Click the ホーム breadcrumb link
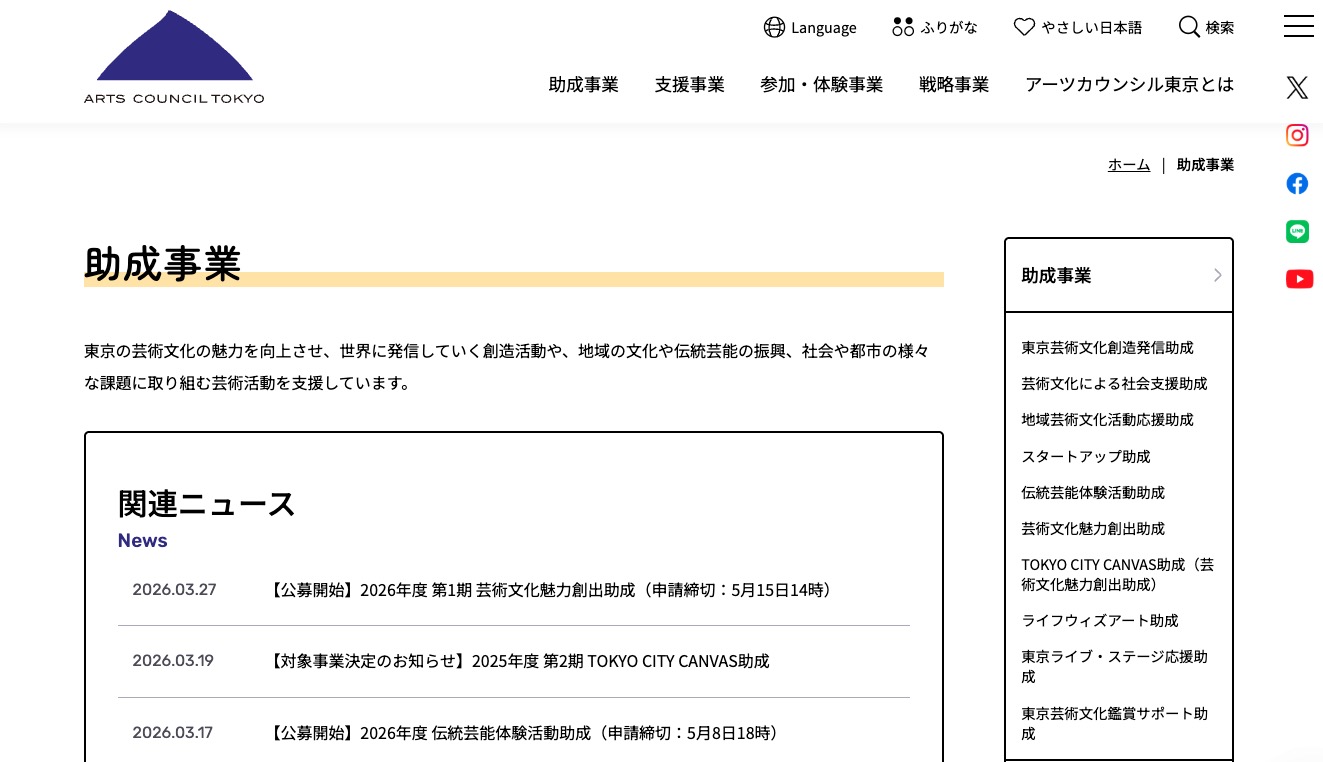Viewport: 1323px width, 762px height. [x=1128, y=165]
